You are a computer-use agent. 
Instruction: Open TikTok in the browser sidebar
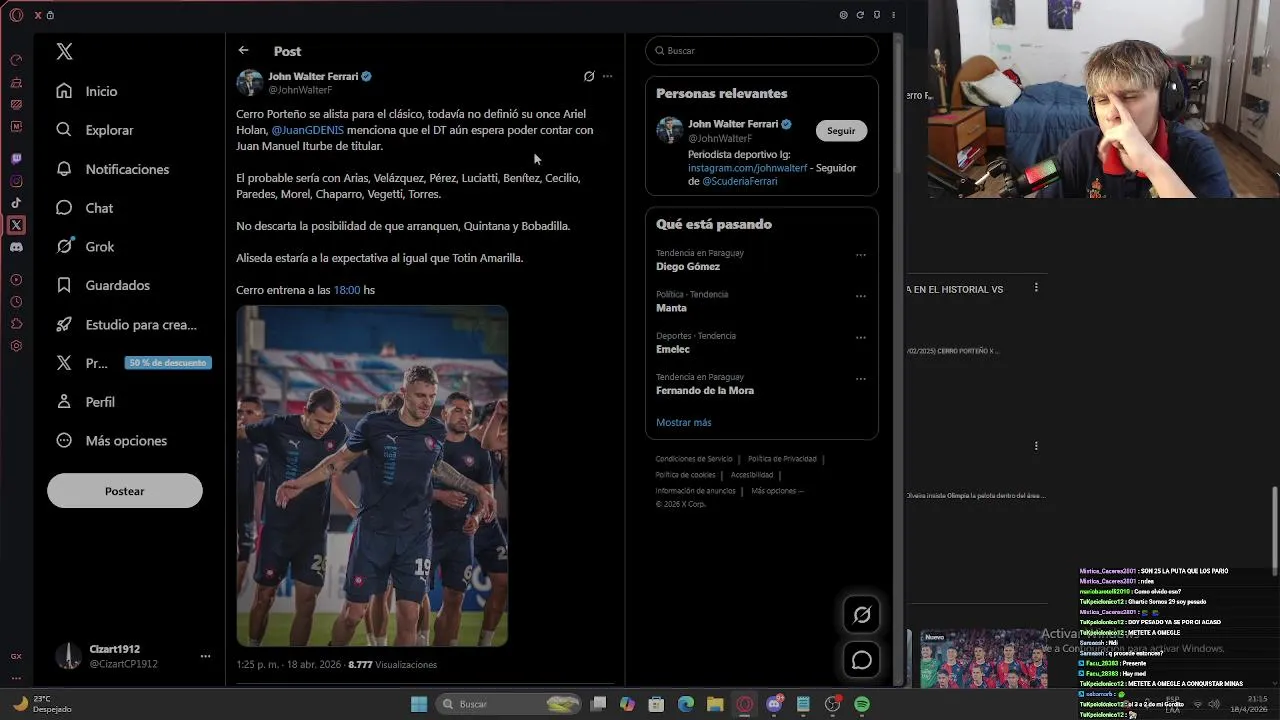tap(16, 203)
